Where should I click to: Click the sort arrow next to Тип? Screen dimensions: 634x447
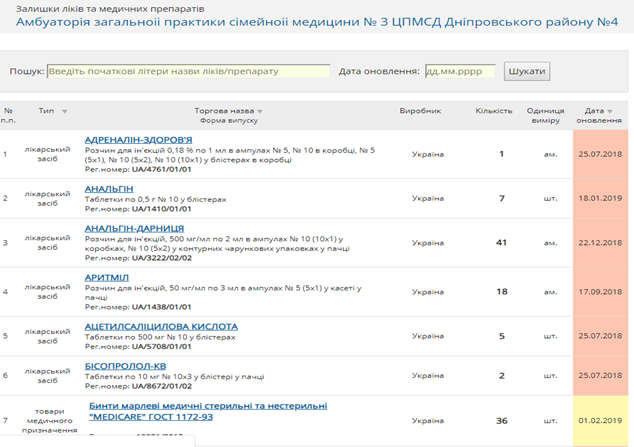[x=65, y=111]
